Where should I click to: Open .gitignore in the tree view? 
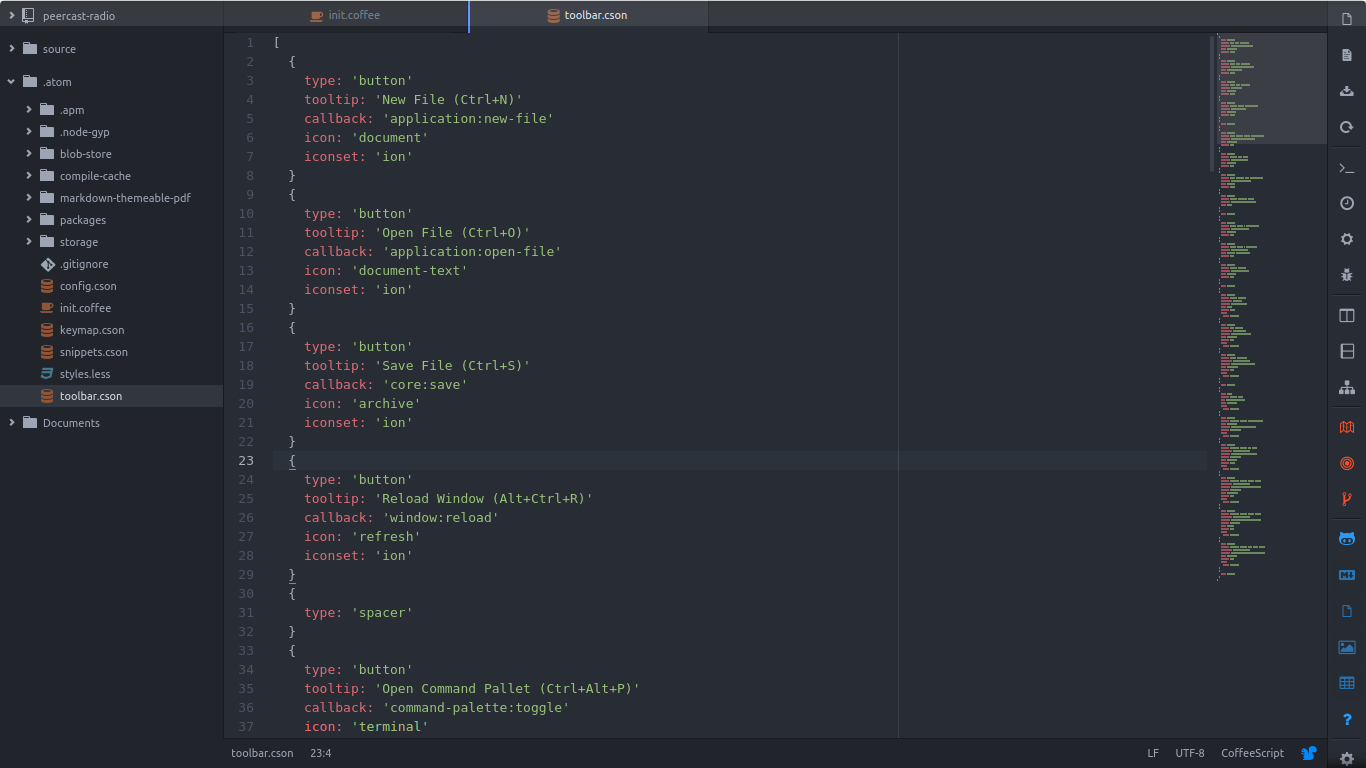(84, 264)
